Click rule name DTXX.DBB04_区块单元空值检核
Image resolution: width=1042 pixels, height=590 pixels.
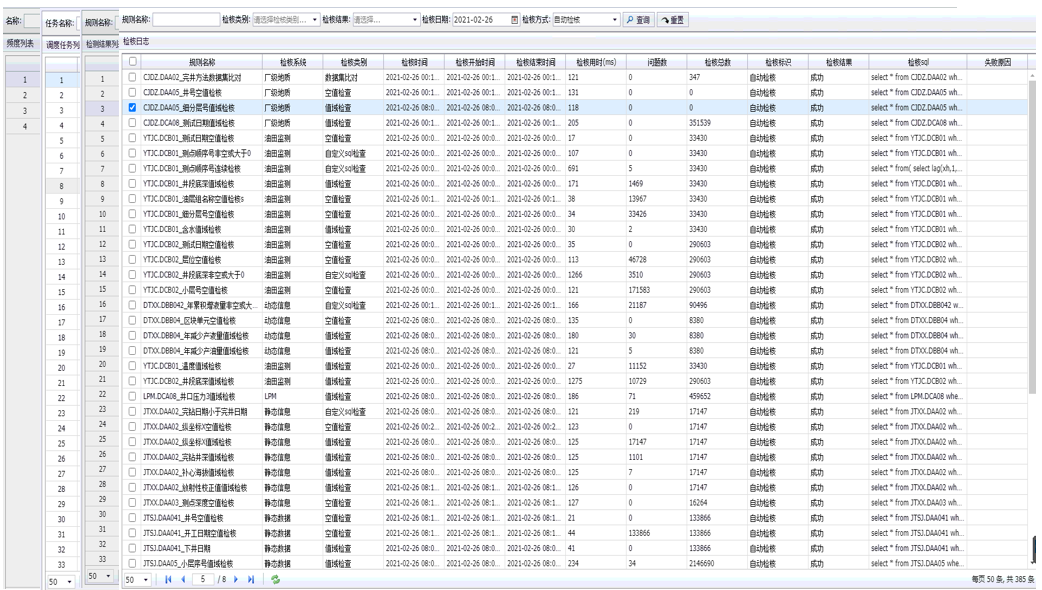point(189,320)
